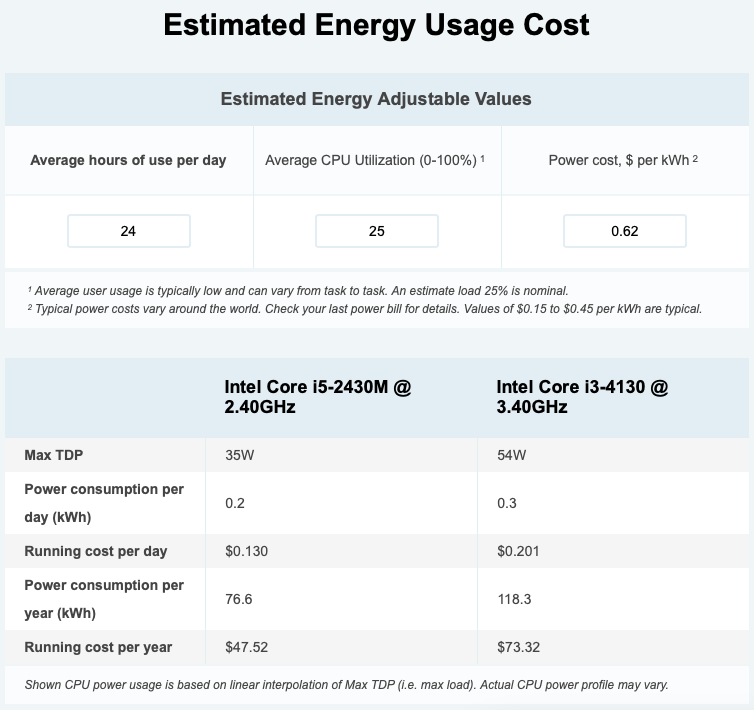Click the Estimated Energy Adjustable Values header
This screenshot has width=754, height=710.
(x=376, y=99)
